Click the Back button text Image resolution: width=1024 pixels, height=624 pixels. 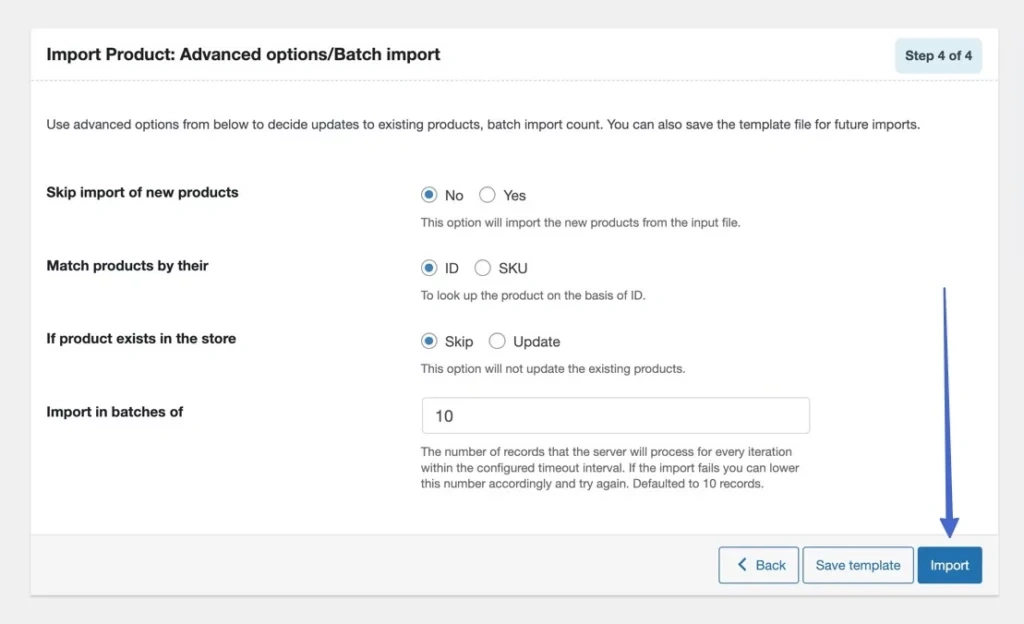tap(770, 565)
